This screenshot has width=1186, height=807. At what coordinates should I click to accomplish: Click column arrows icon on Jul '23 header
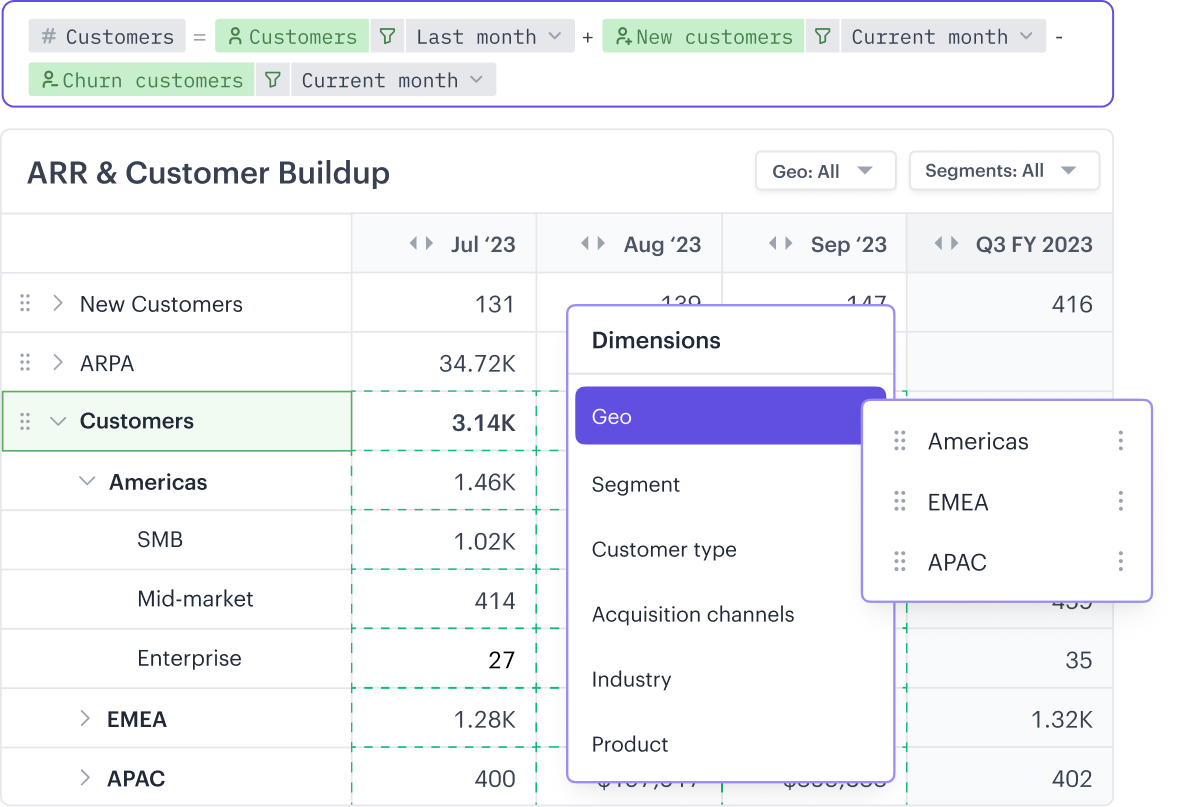(x=421, y=243)
